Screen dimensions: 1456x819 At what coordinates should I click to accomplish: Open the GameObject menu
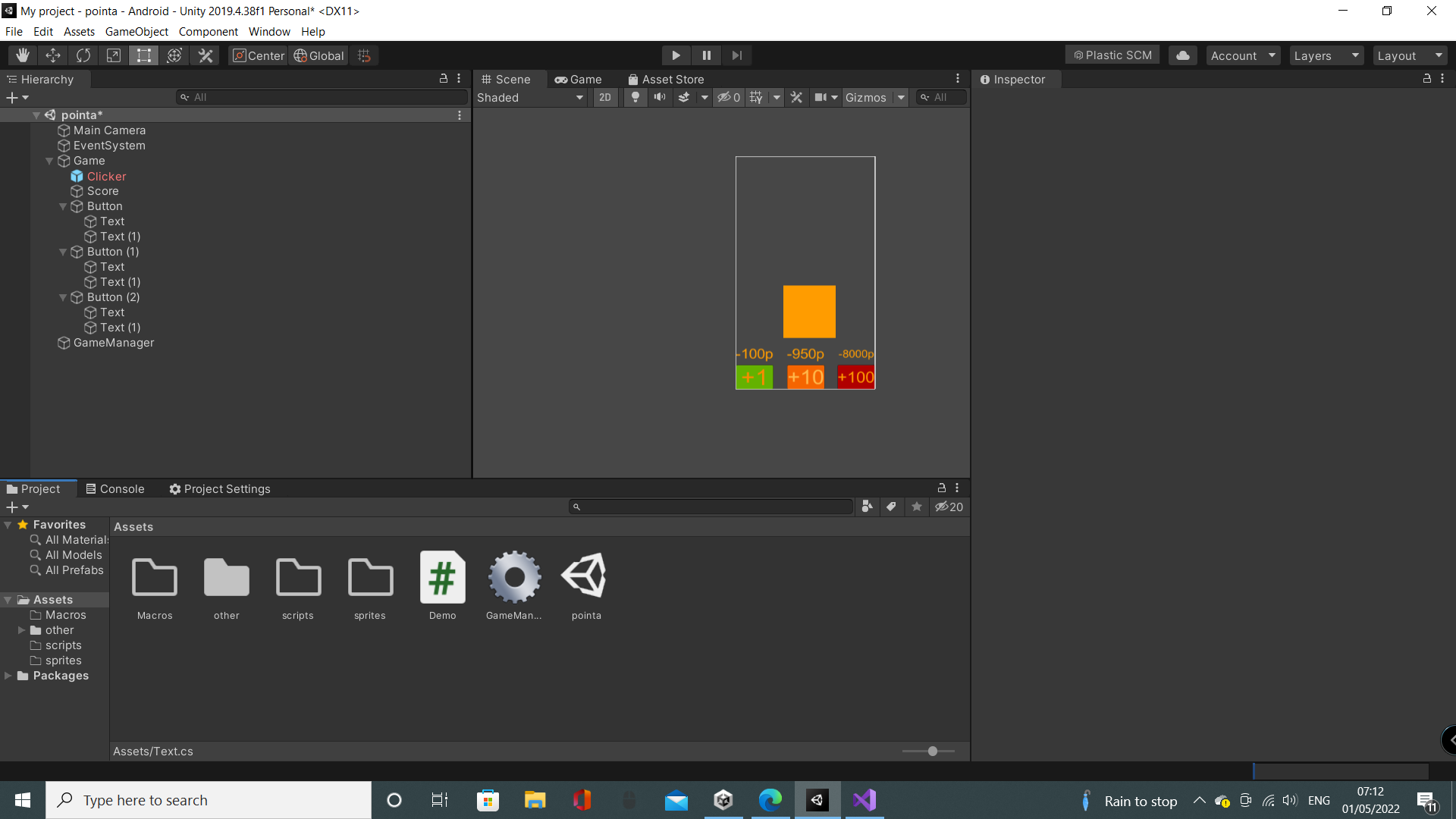pyautogui.click(x=136, y=31)
